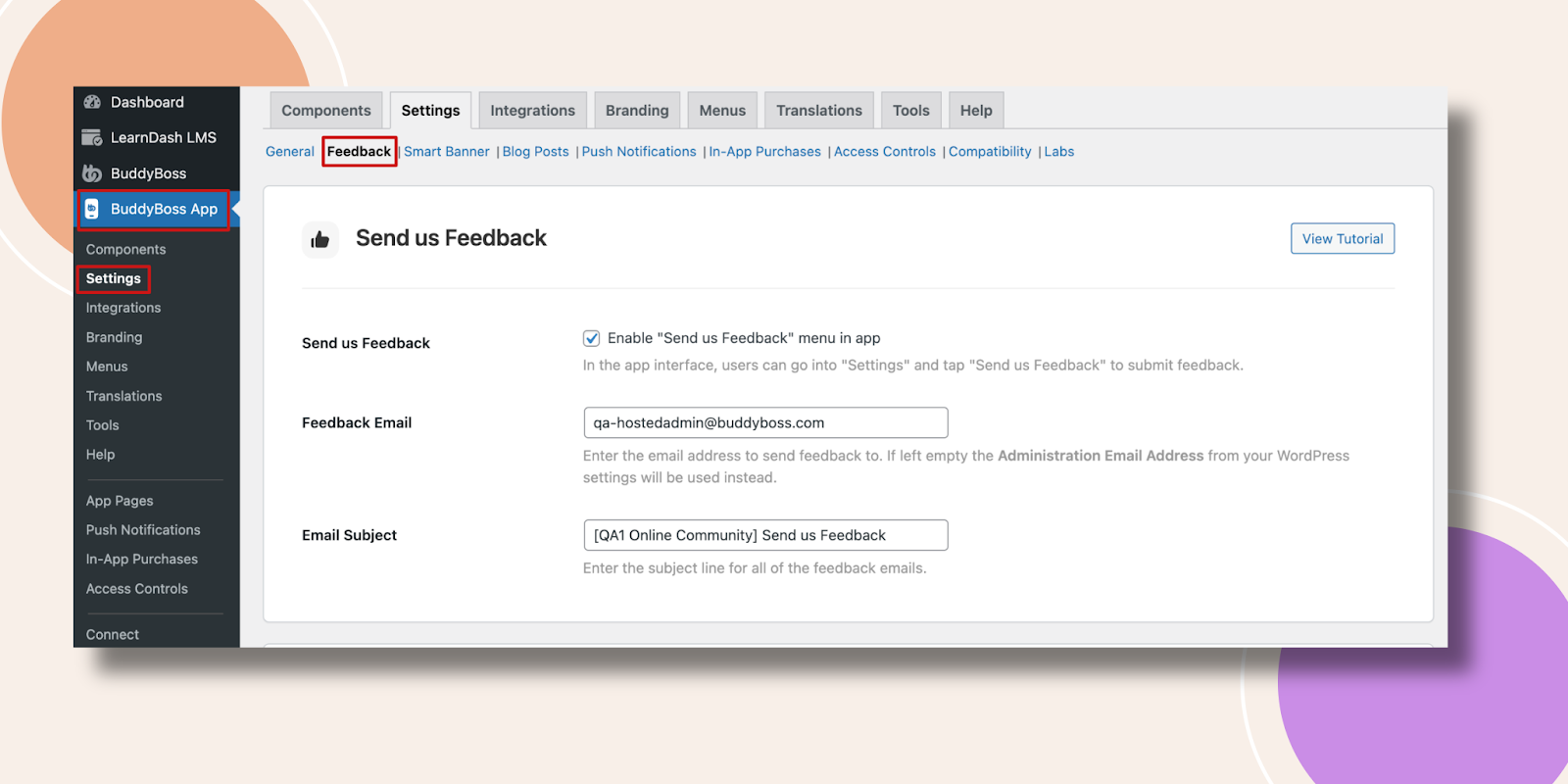Open the Access Controls sub-tab link

(x=885, y=152)
